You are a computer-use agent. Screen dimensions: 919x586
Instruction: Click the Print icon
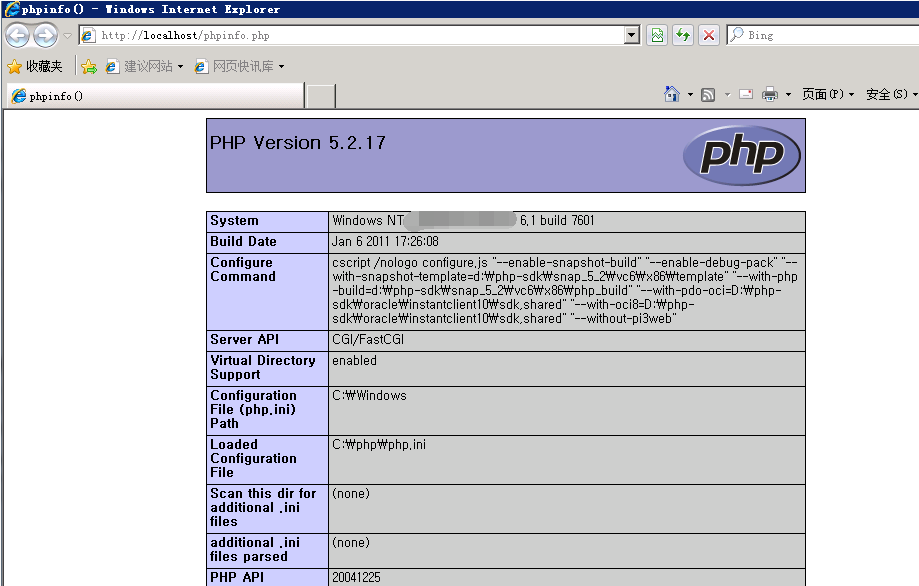[x=770, y=94]
